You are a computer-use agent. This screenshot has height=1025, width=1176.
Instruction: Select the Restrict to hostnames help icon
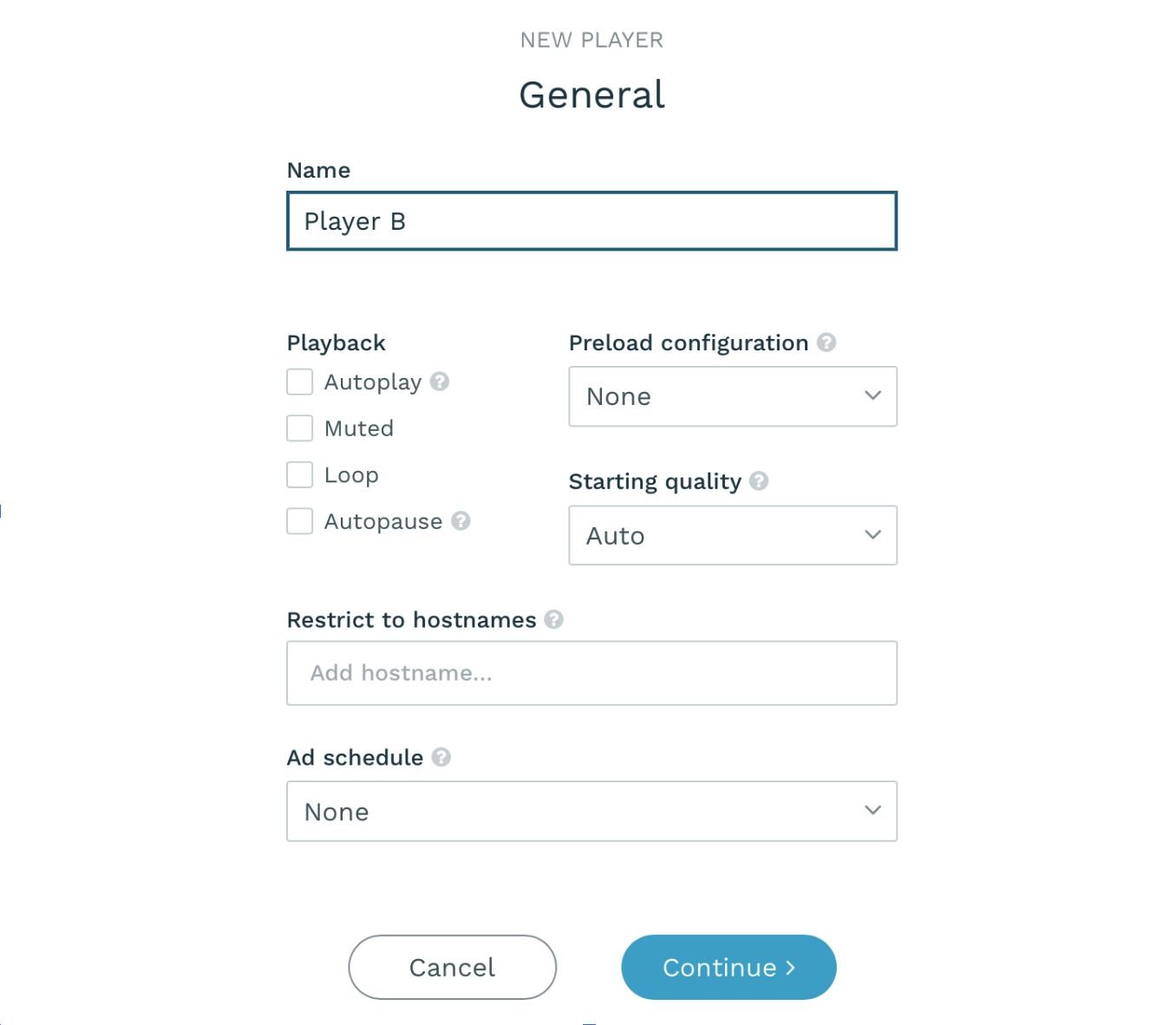pyautogui.click(x=555, y=619)
